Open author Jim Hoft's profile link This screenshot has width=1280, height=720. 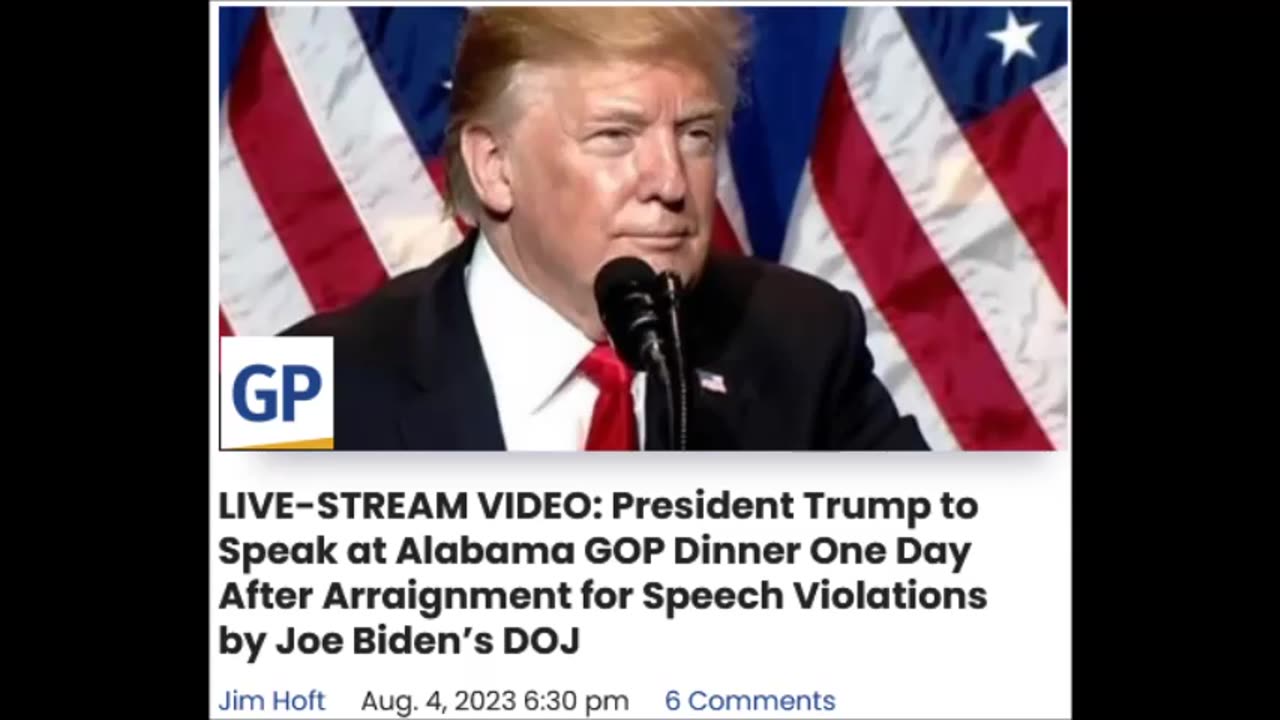point(272,701)
